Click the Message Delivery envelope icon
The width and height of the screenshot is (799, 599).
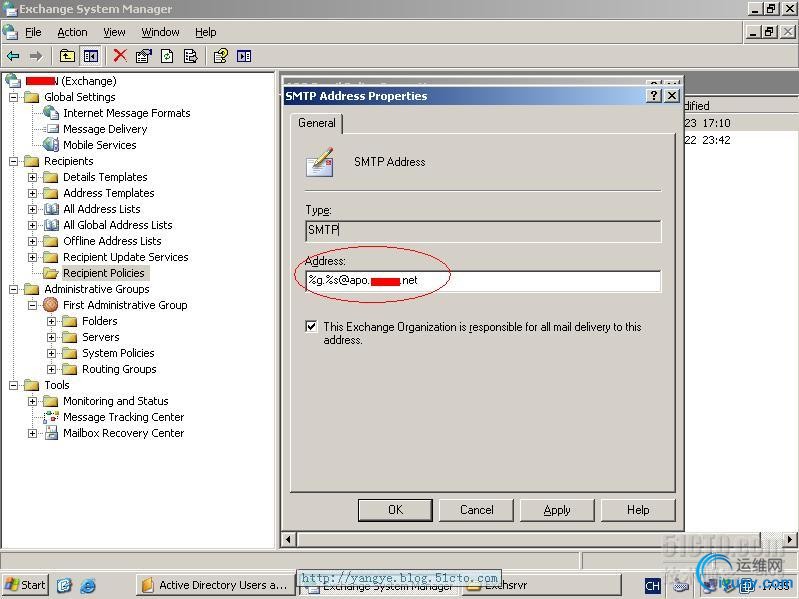tap(52, 129)
